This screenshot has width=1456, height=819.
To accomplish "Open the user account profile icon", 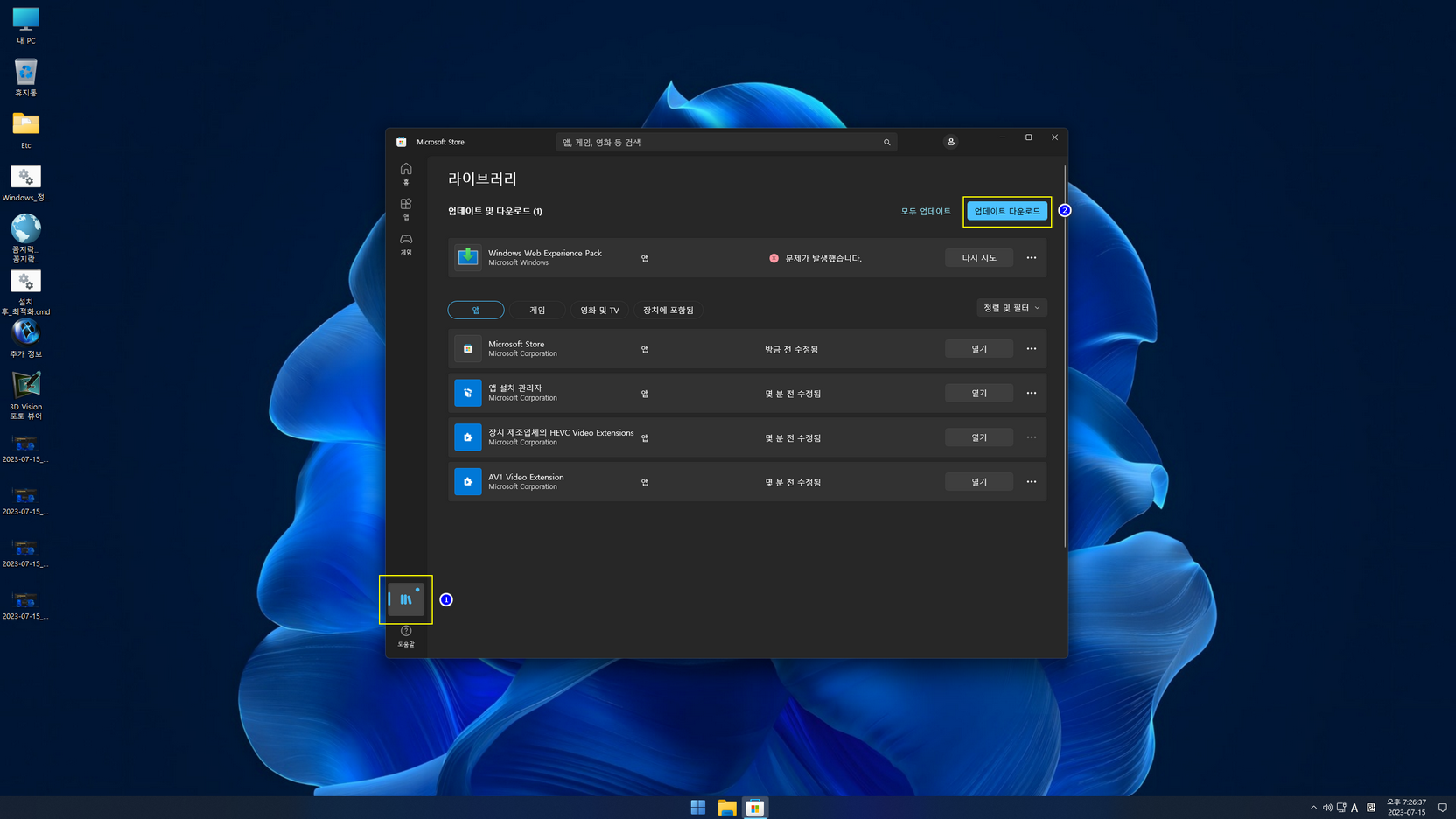I will click(x=951, y=142).
